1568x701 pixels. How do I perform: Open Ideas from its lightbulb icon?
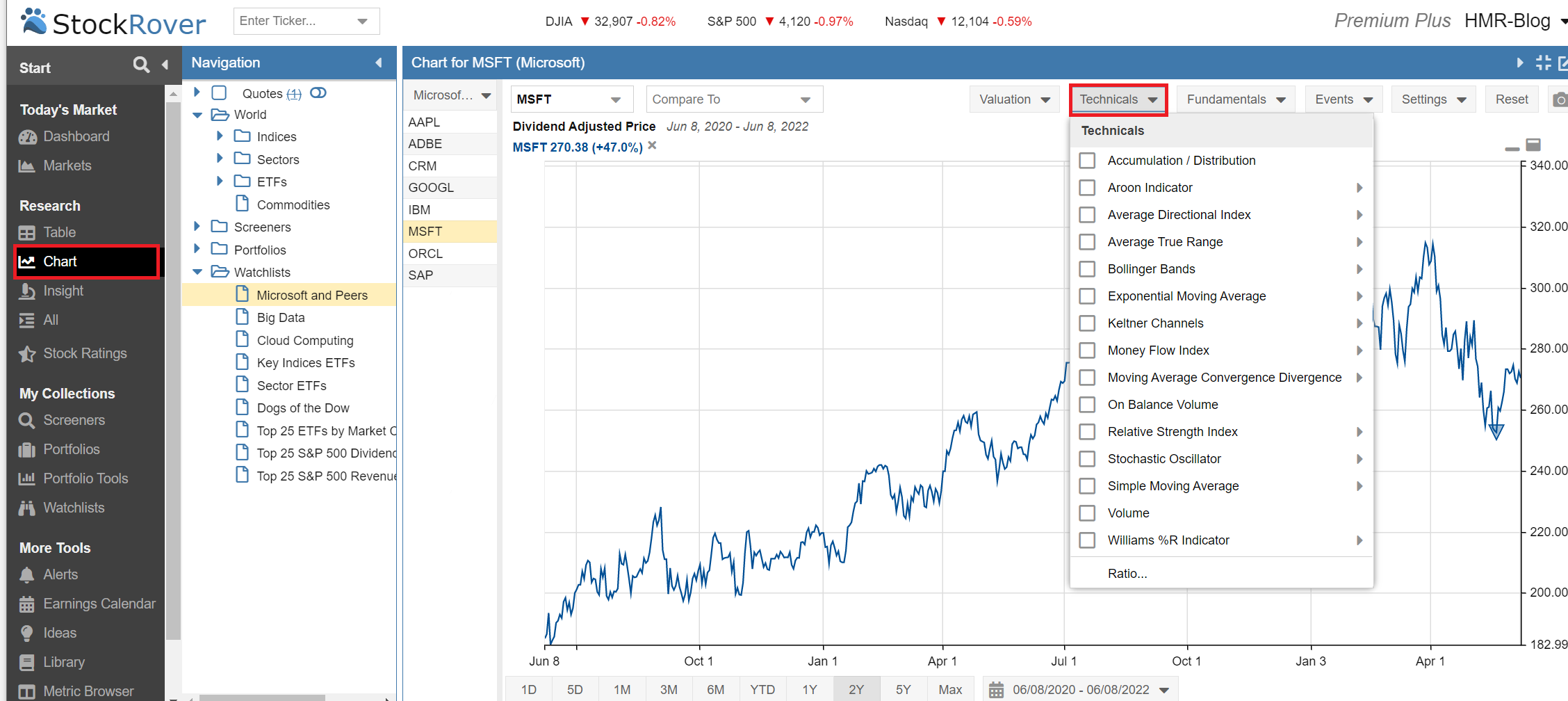point(27,634)
